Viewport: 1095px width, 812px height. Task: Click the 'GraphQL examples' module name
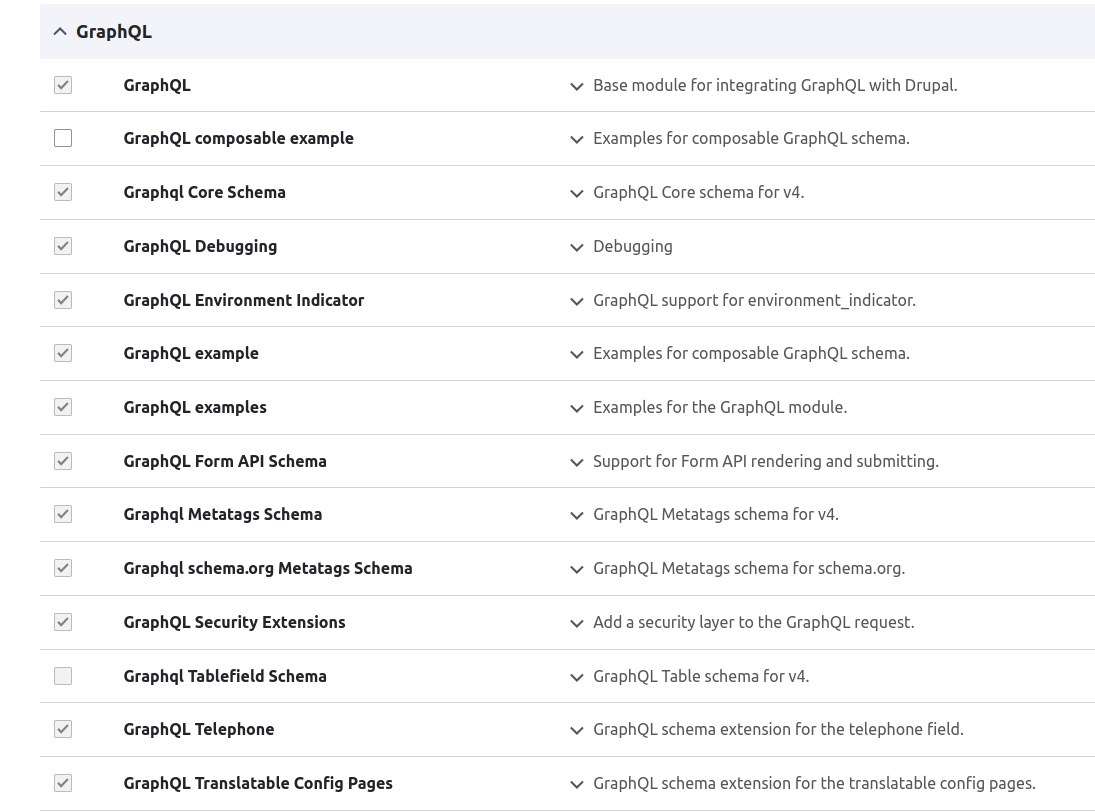[x=195, y=407]
